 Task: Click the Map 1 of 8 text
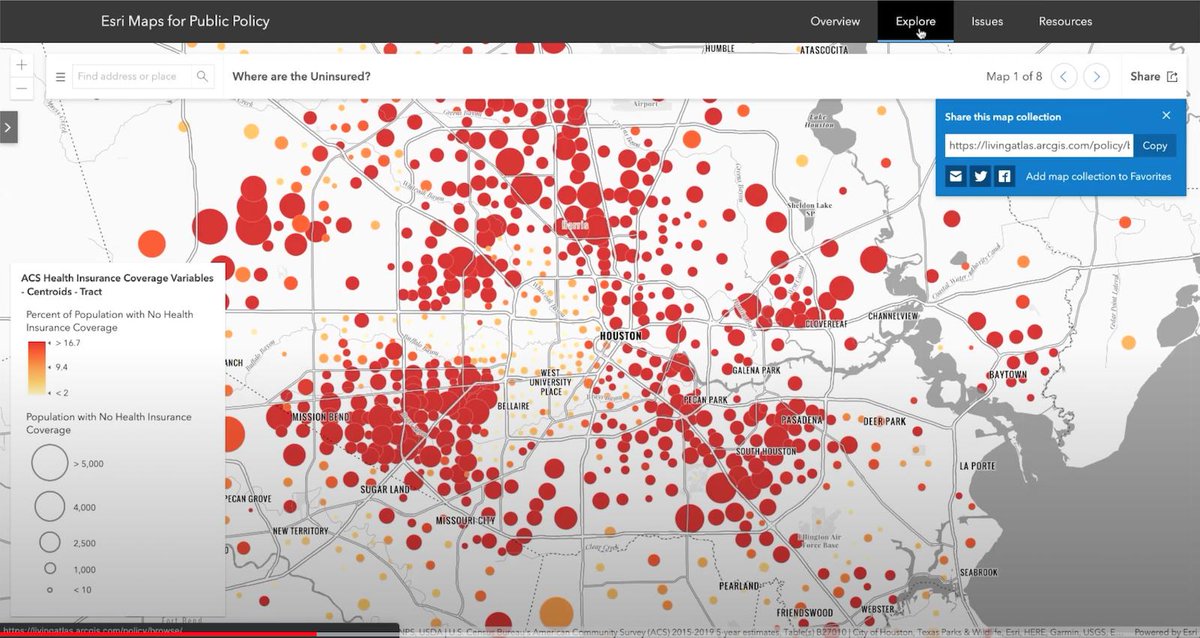click(x=1014, y=77)
